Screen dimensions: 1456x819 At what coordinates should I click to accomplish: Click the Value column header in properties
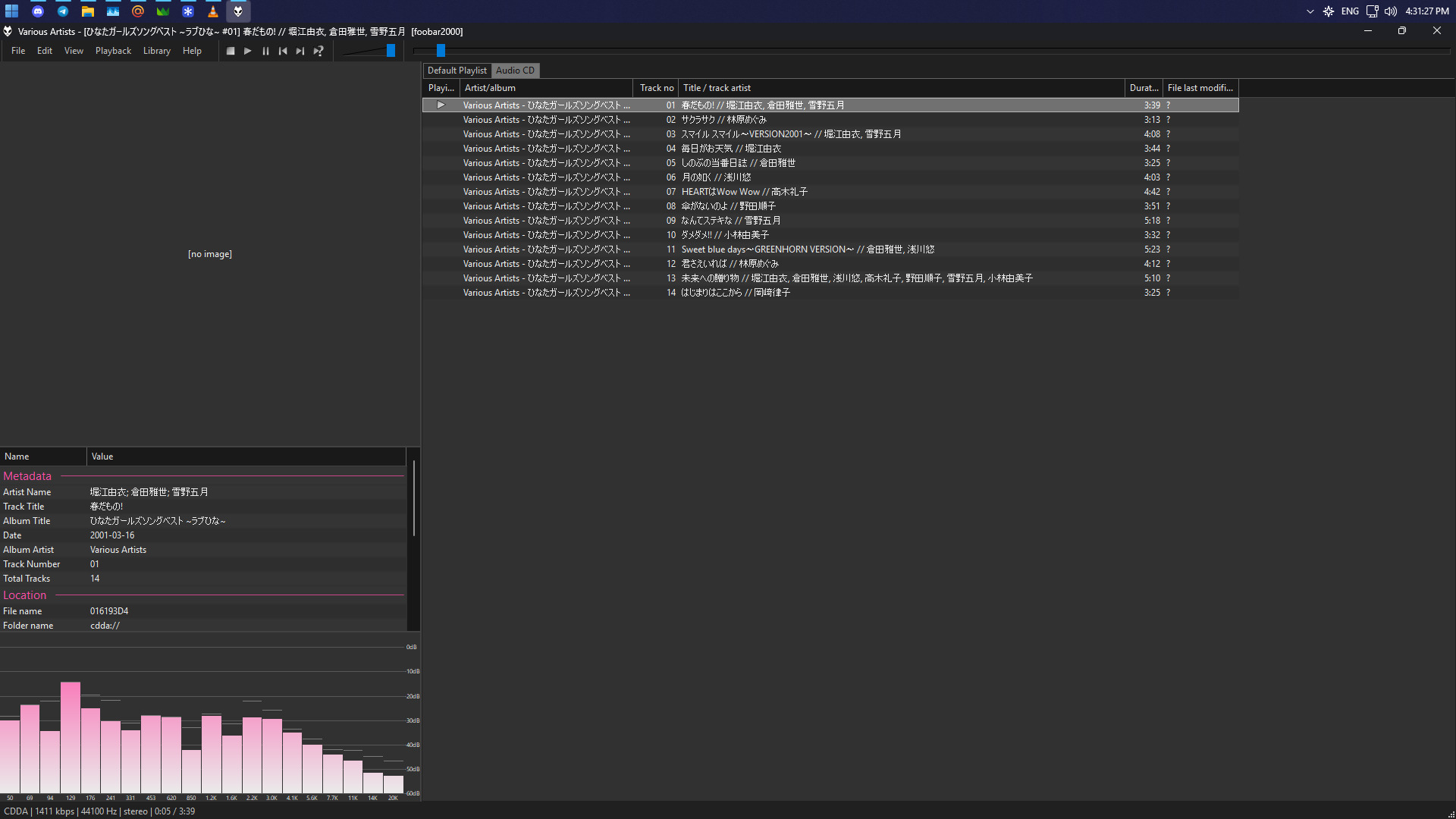click(246, 457)
